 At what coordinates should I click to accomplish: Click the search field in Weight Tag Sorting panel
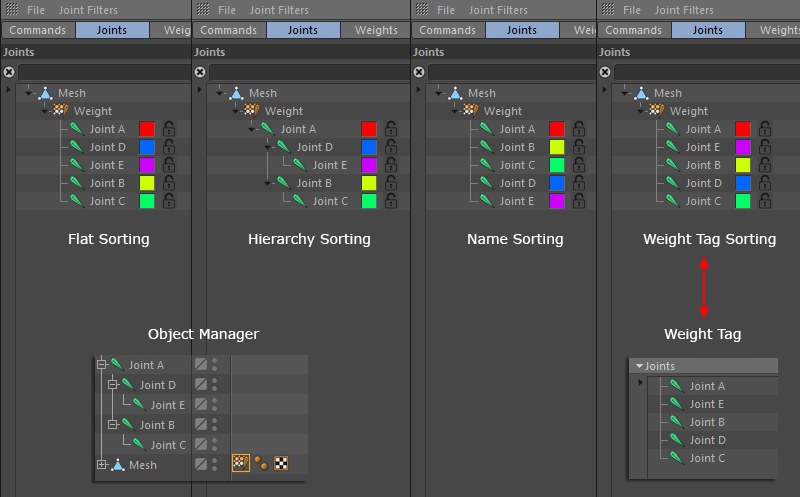click(x=707, y=72)
